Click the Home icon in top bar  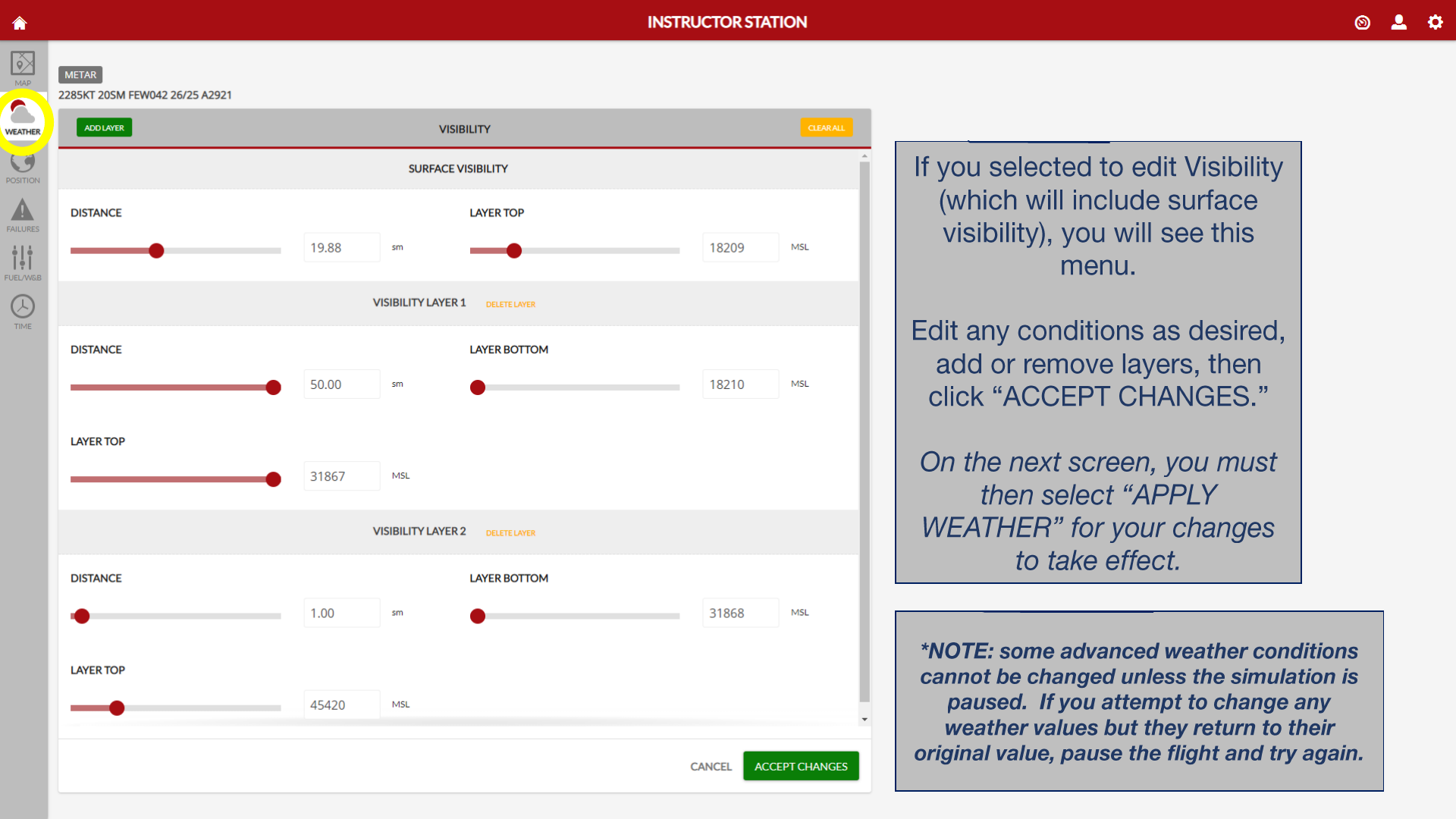[x=20, y=23]
